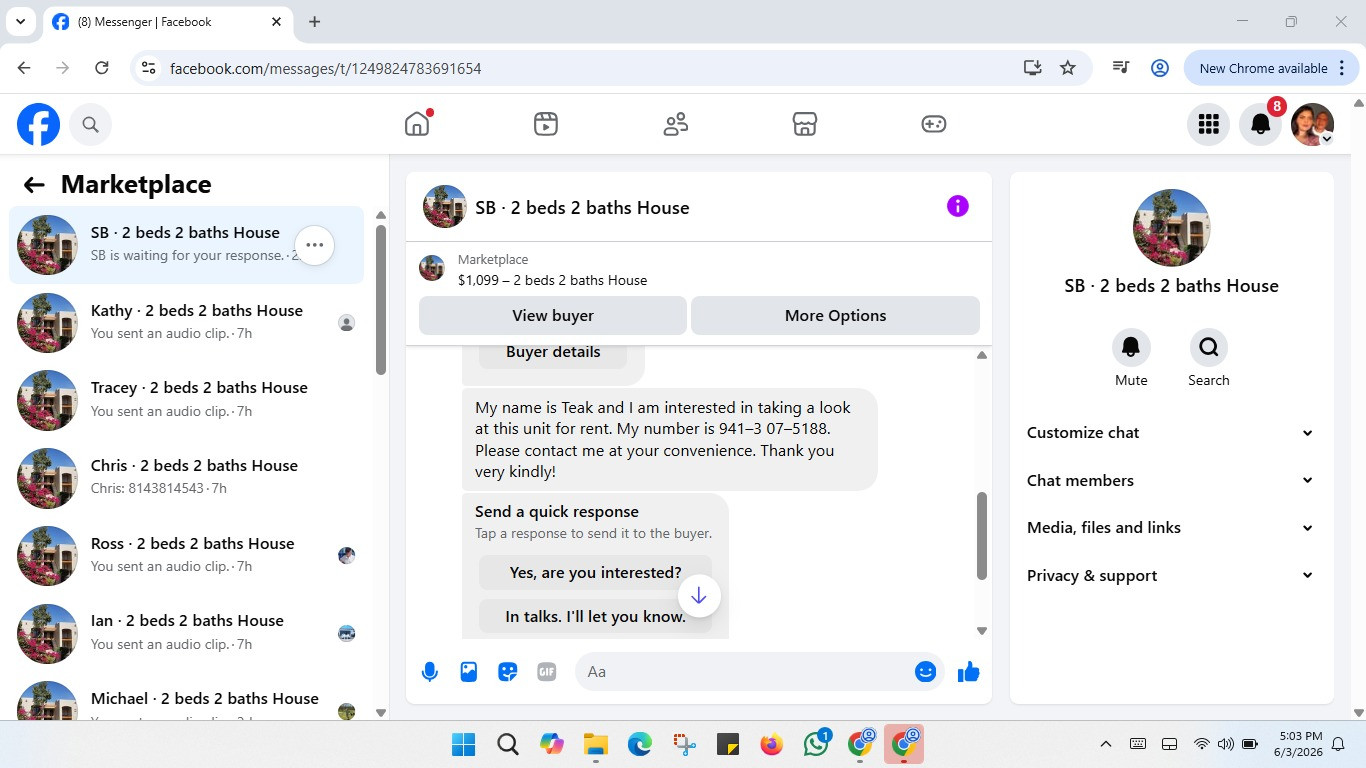Send a thumbs-up like

968,672
